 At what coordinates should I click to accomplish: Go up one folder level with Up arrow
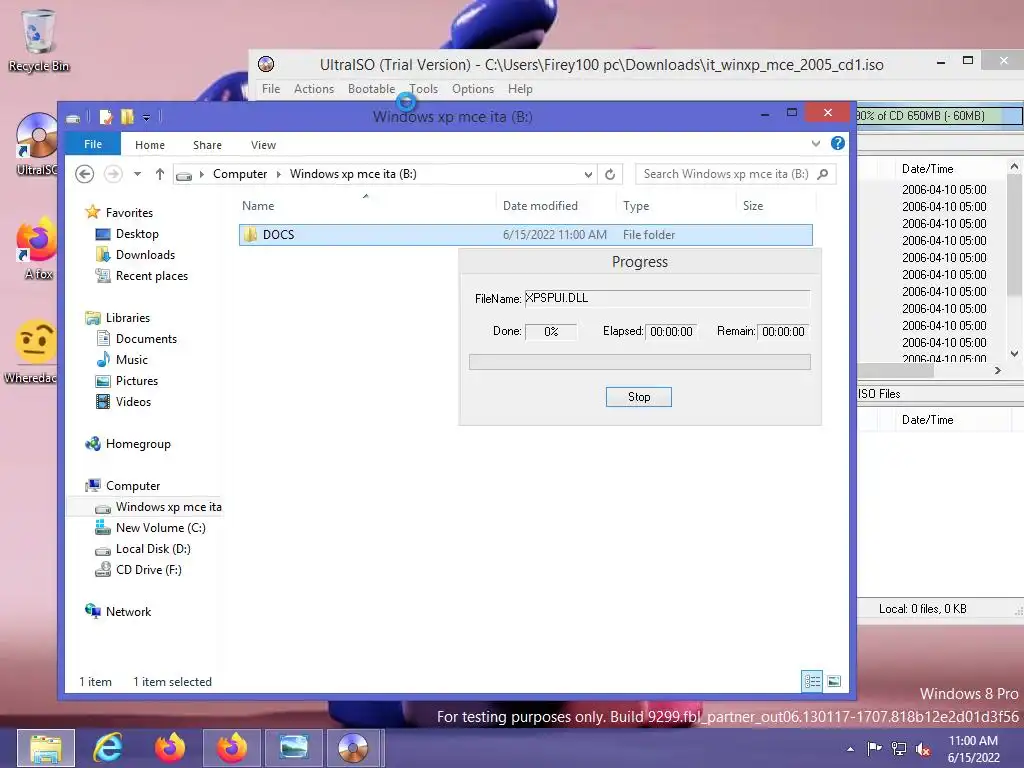point(159,174)
